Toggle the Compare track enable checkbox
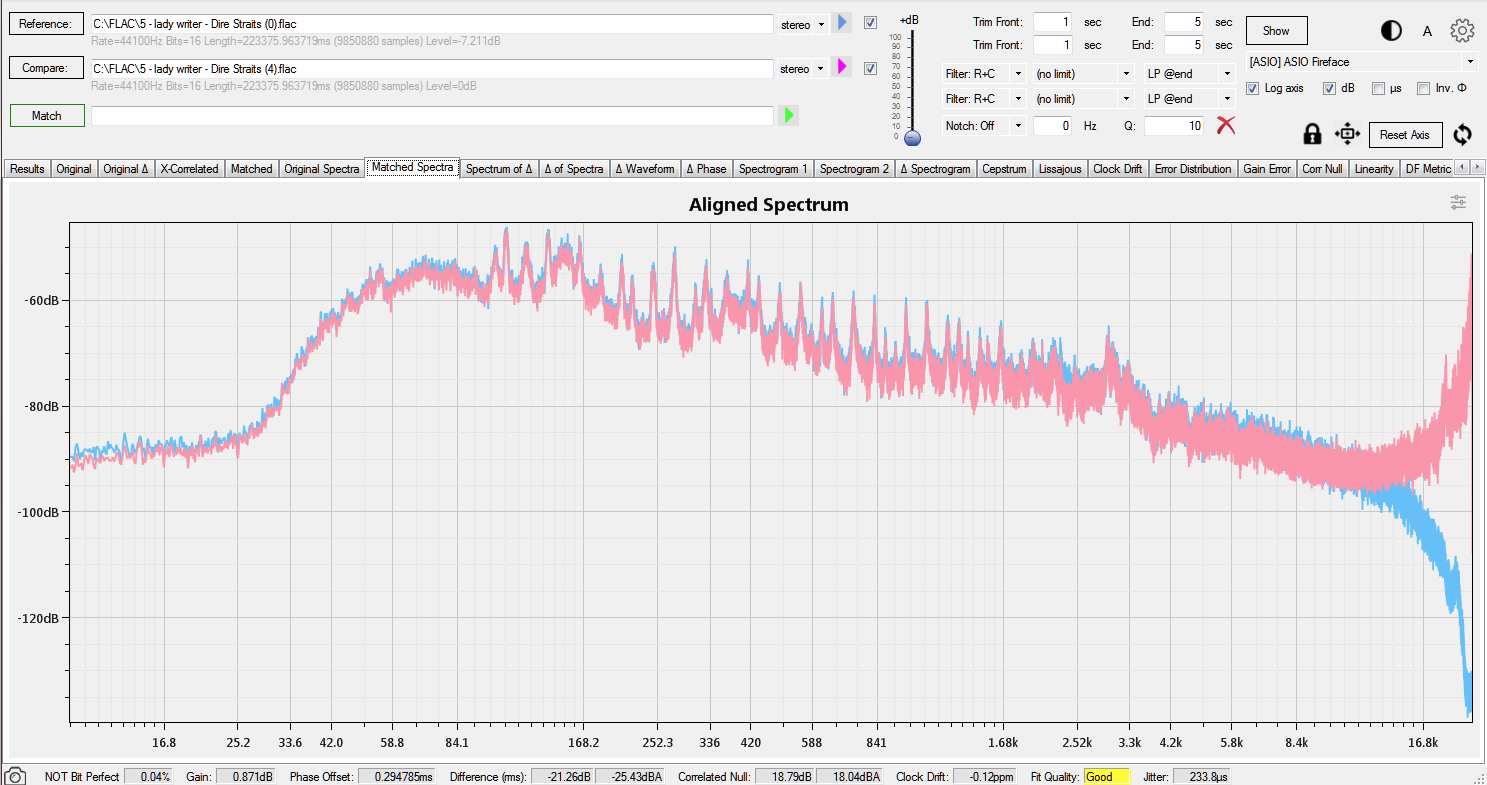Image resolution: width=1487 pixels, height=785 pixels. point(870,68)
